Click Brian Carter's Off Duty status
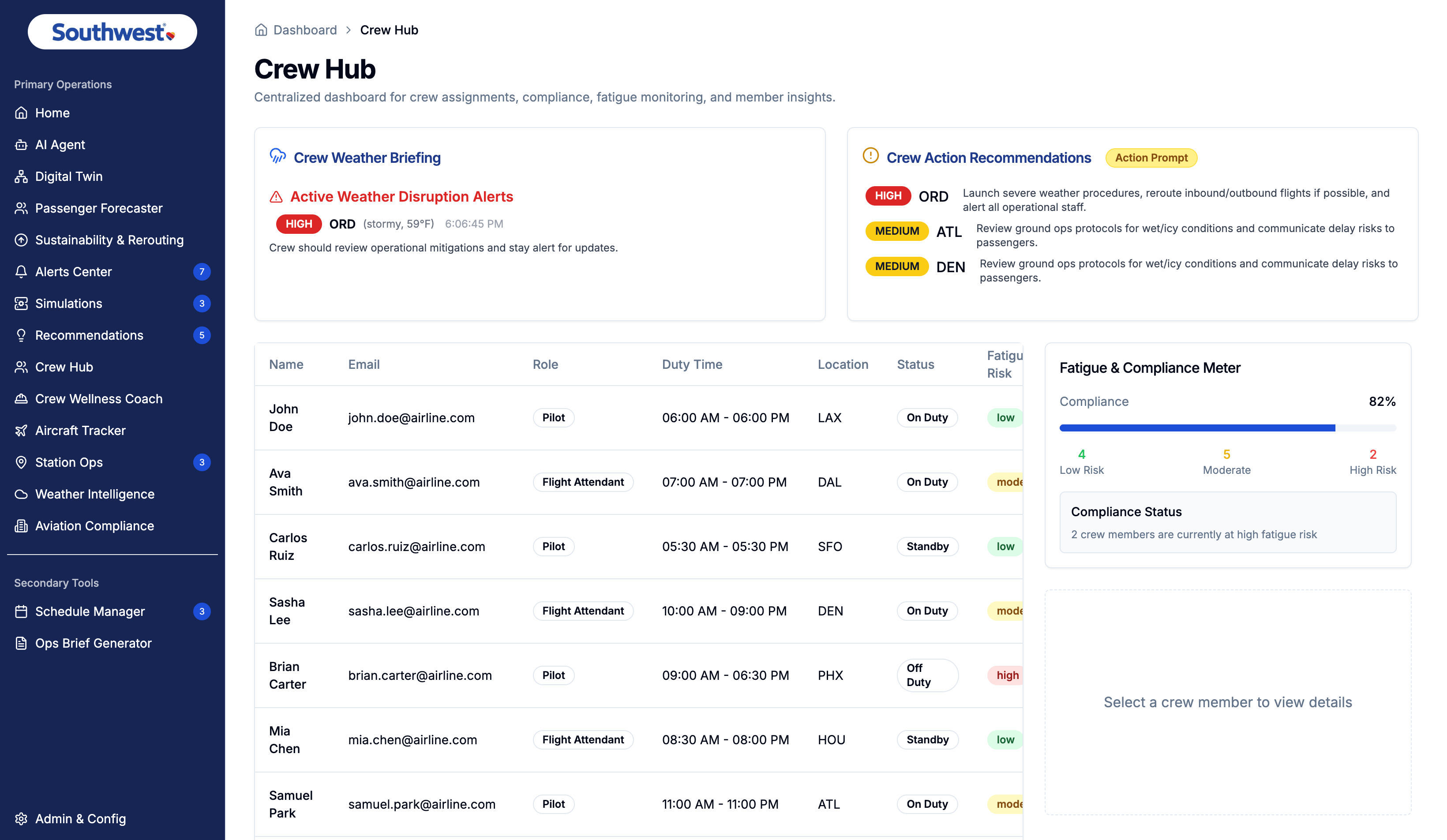 [x=927, y=675]
